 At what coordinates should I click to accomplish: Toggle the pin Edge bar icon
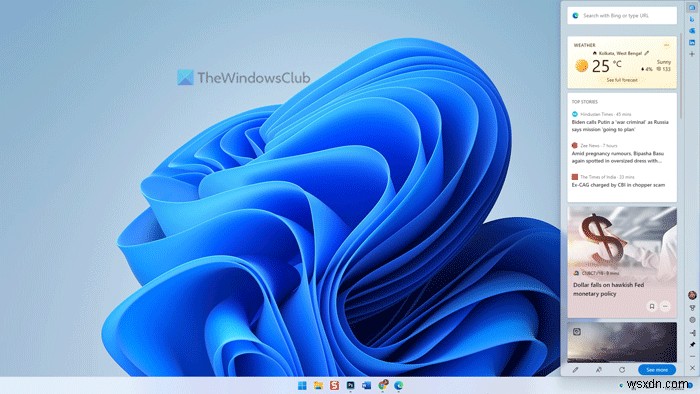pos(692,344)
